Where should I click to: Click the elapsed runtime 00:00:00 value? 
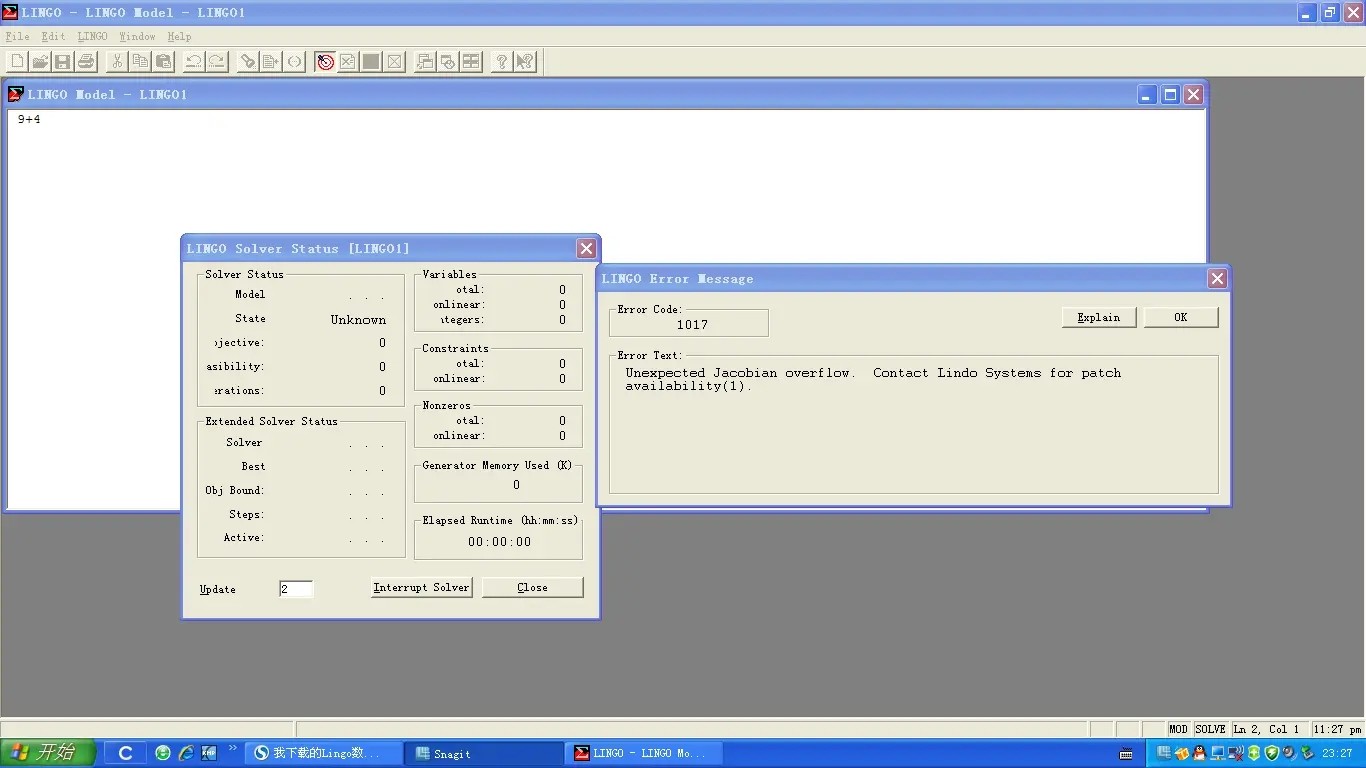pos(500,542)
